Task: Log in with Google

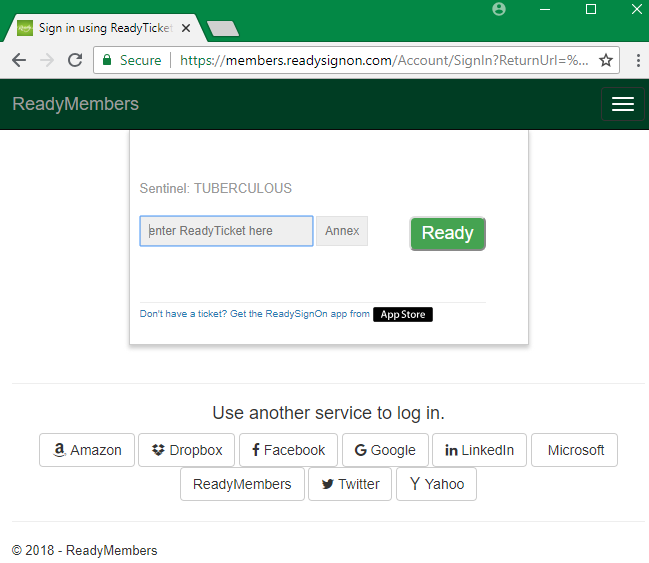Action: point(385,450)
